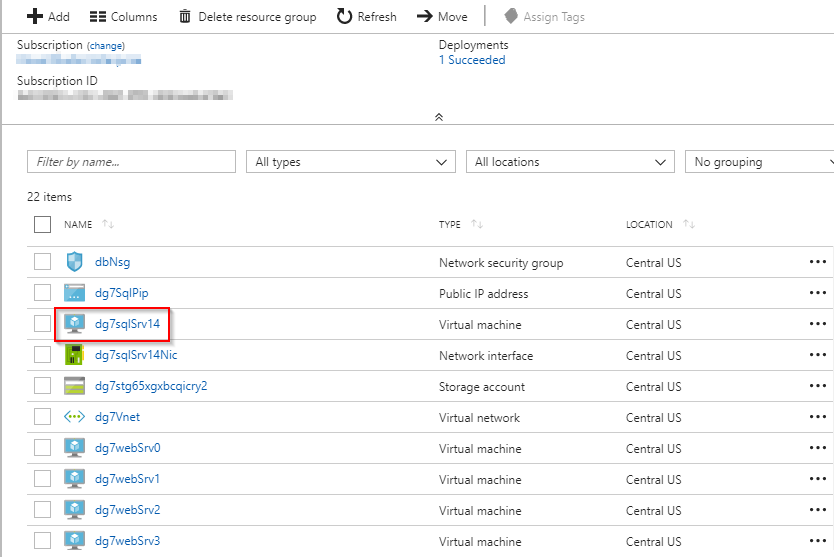Open the dg7webSrv1 resource link

click(127, 479)
